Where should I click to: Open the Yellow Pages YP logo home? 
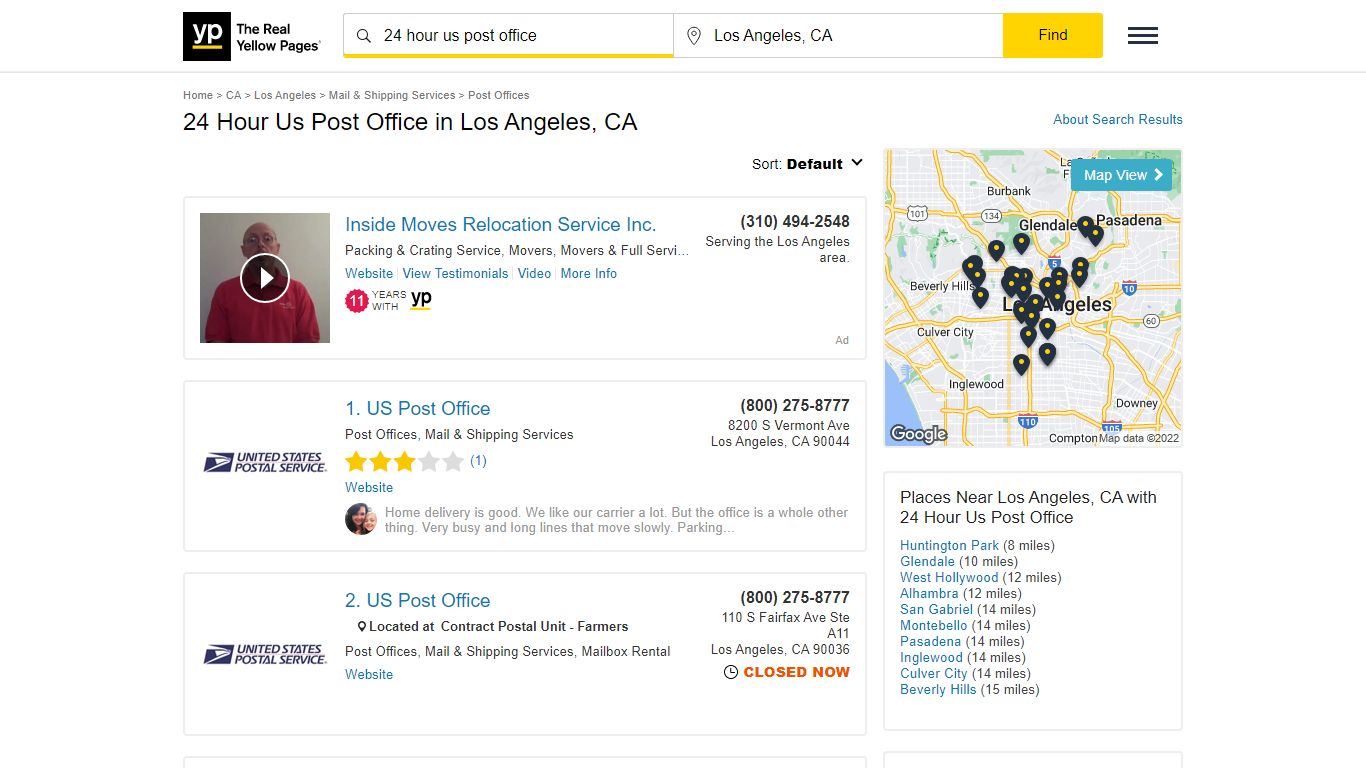point(252,36)
